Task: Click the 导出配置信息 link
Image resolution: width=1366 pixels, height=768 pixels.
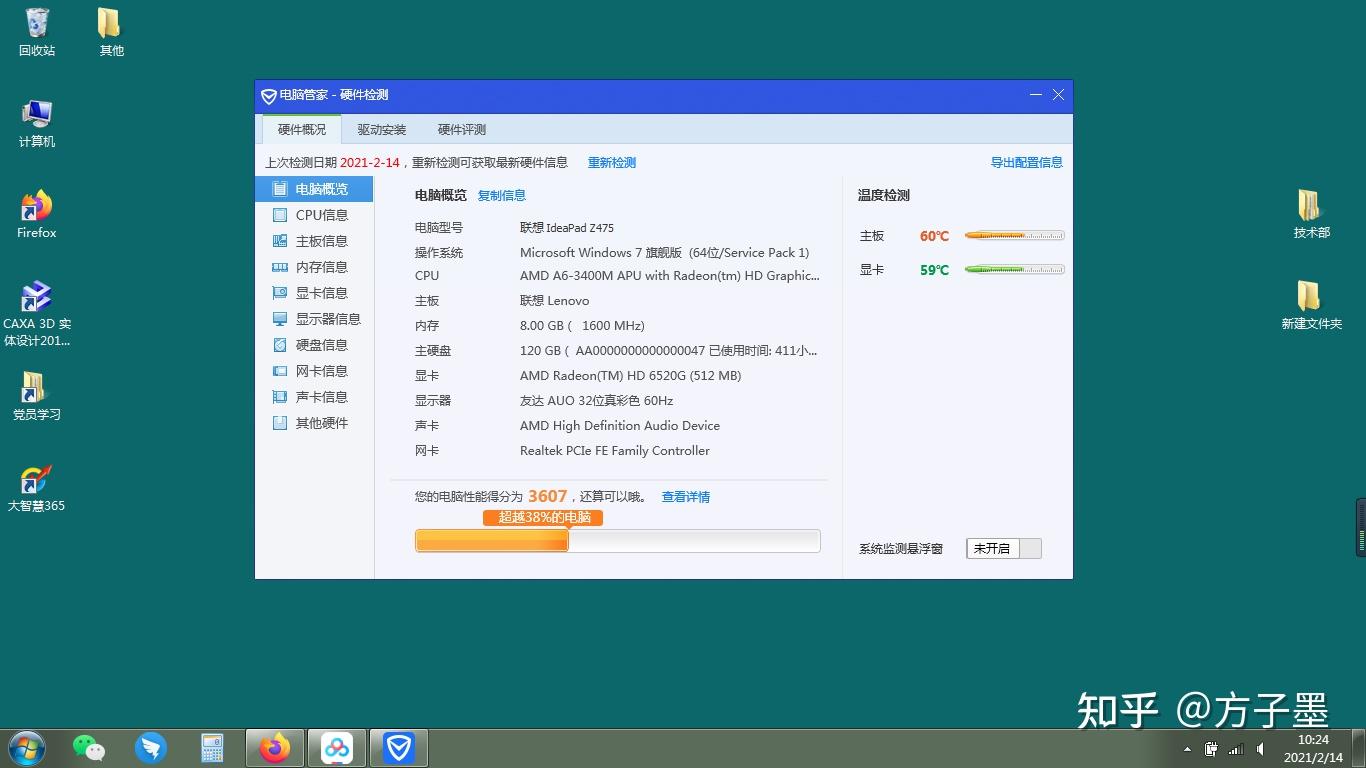Action: [x=1026, y=162]
